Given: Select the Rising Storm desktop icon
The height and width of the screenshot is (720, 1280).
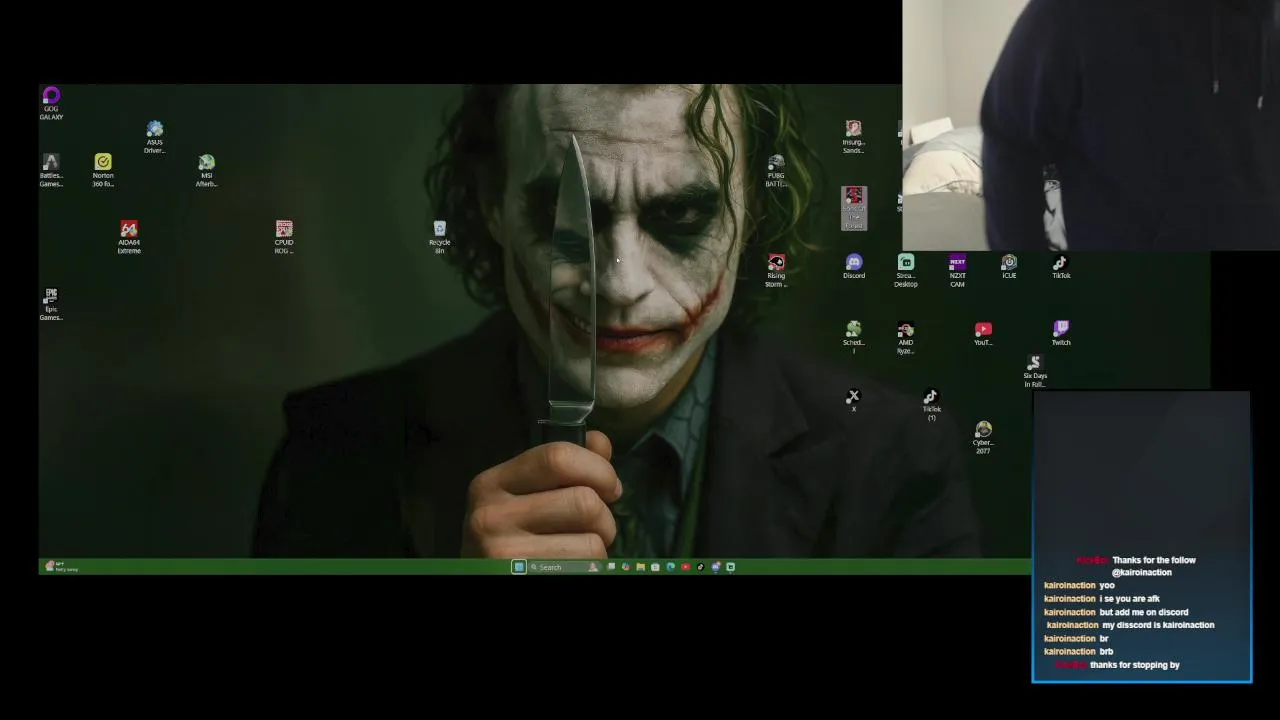Looking at the screenshot, I should (x=776, y=270).
